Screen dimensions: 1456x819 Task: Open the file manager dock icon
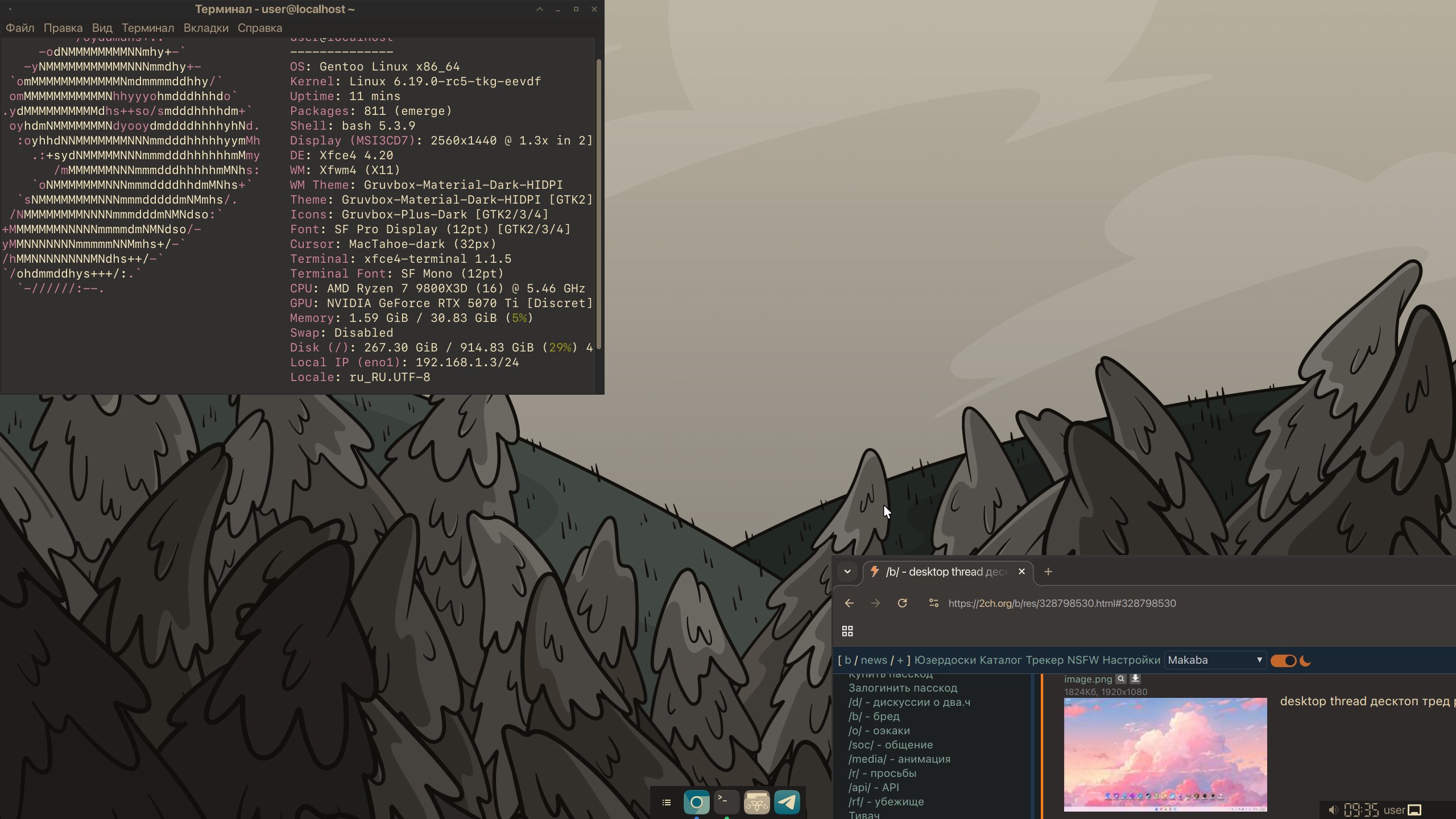click(x=756, y=803)
